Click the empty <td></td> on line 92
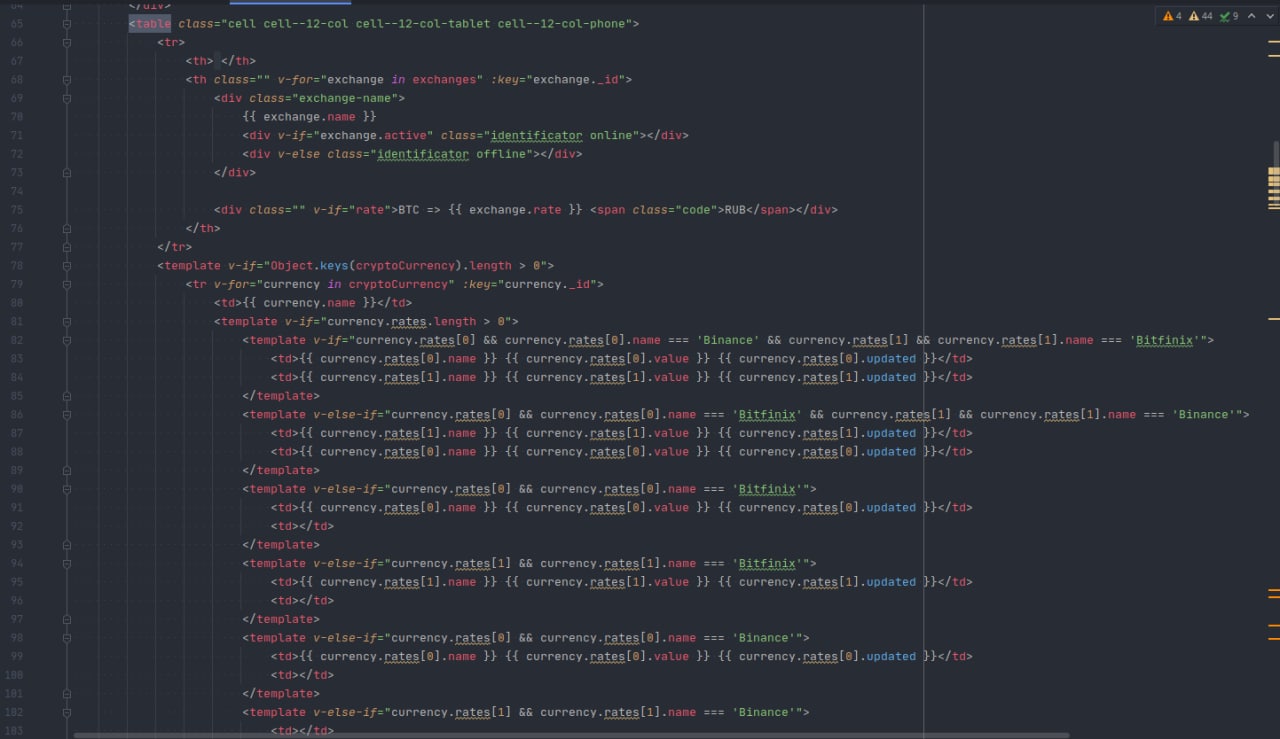This screenshot has width=1280, height=739. (302, 526)
